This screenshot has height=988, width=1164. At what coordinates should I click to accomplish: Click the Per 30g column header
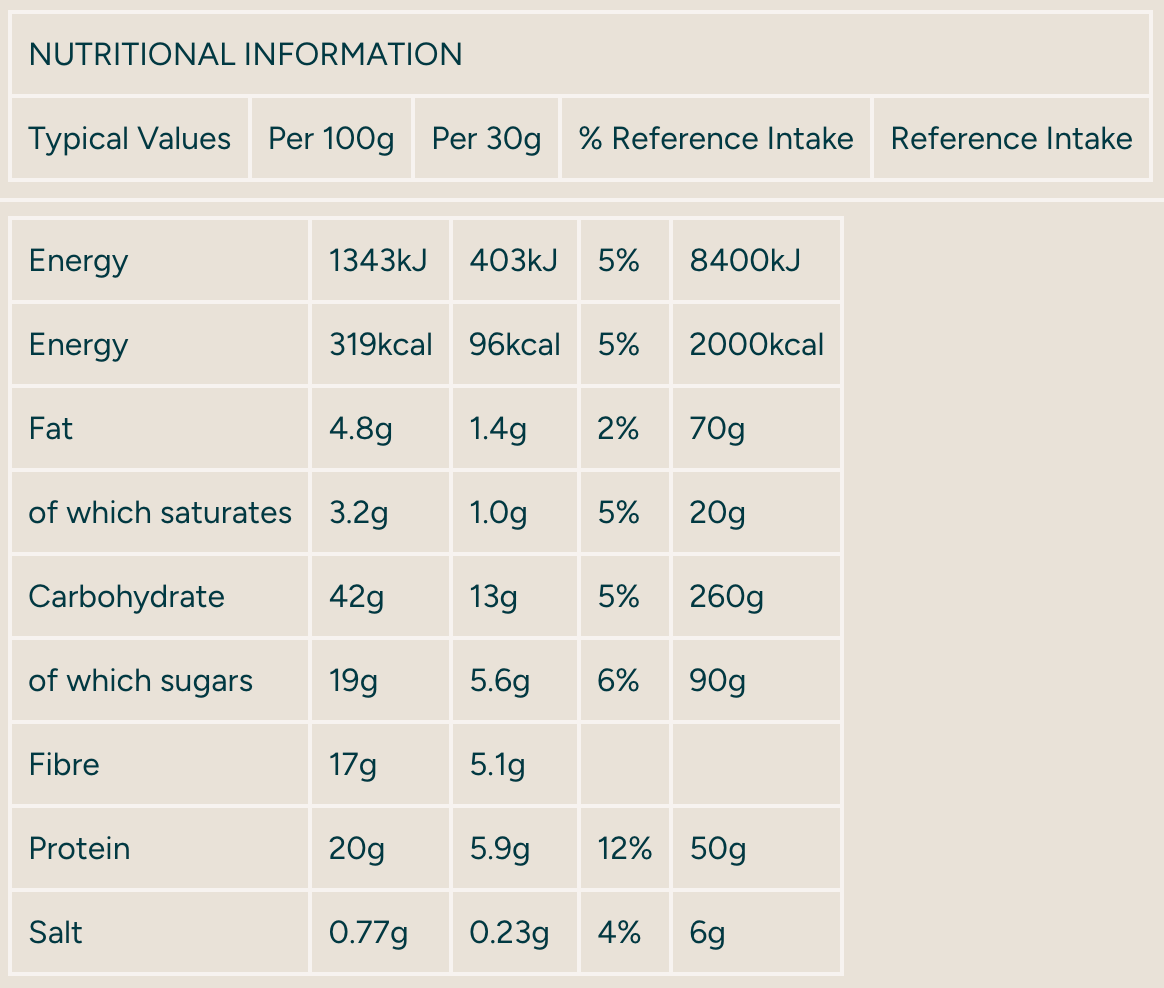pos(486,139)
